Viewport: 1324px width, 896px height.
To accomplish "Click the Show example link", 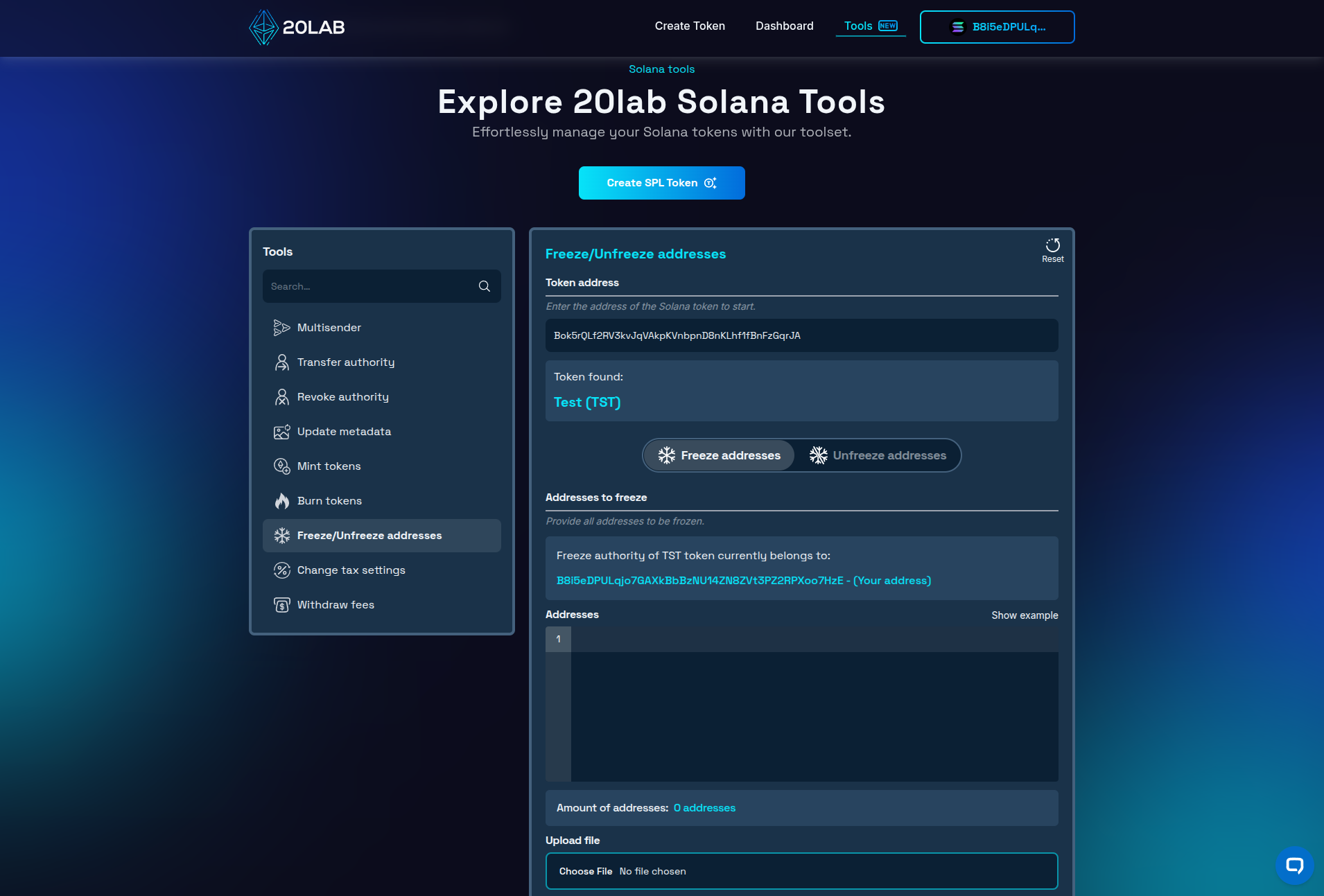I will tap(1025, 615).
